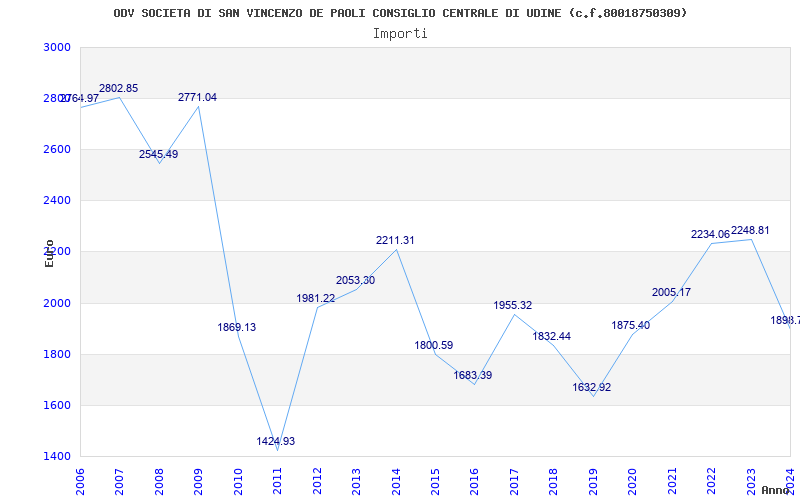Screen dimensions: 800x500
Task: Select data label 2211.31
Action: pos(395,240)
